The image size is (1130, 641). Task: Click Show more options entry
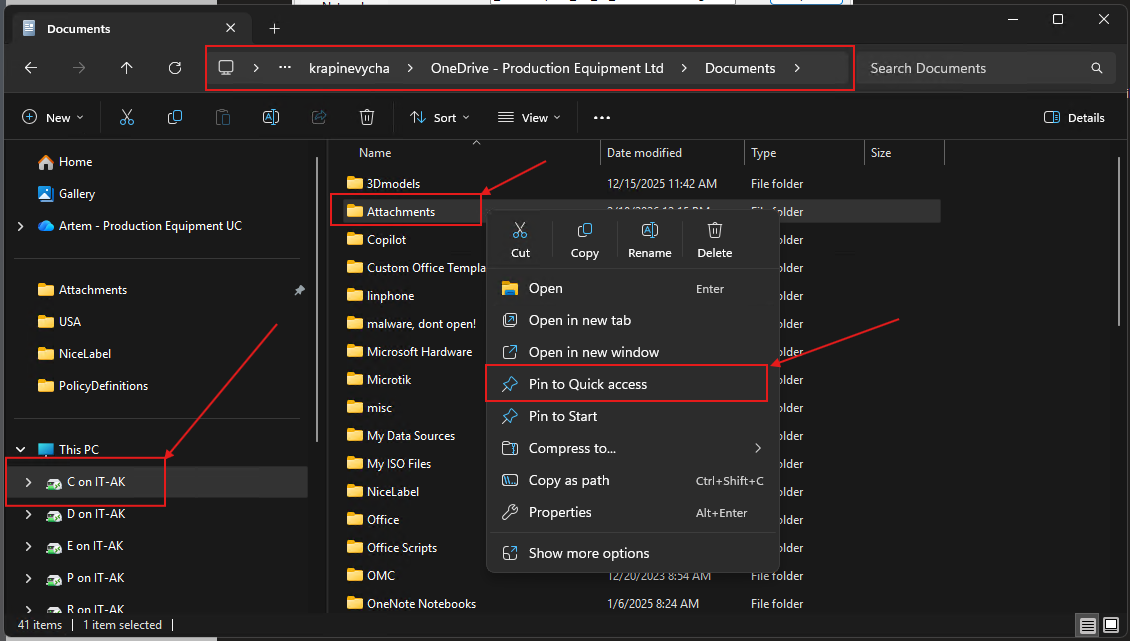pyautogui.click(x=588, y=553)
